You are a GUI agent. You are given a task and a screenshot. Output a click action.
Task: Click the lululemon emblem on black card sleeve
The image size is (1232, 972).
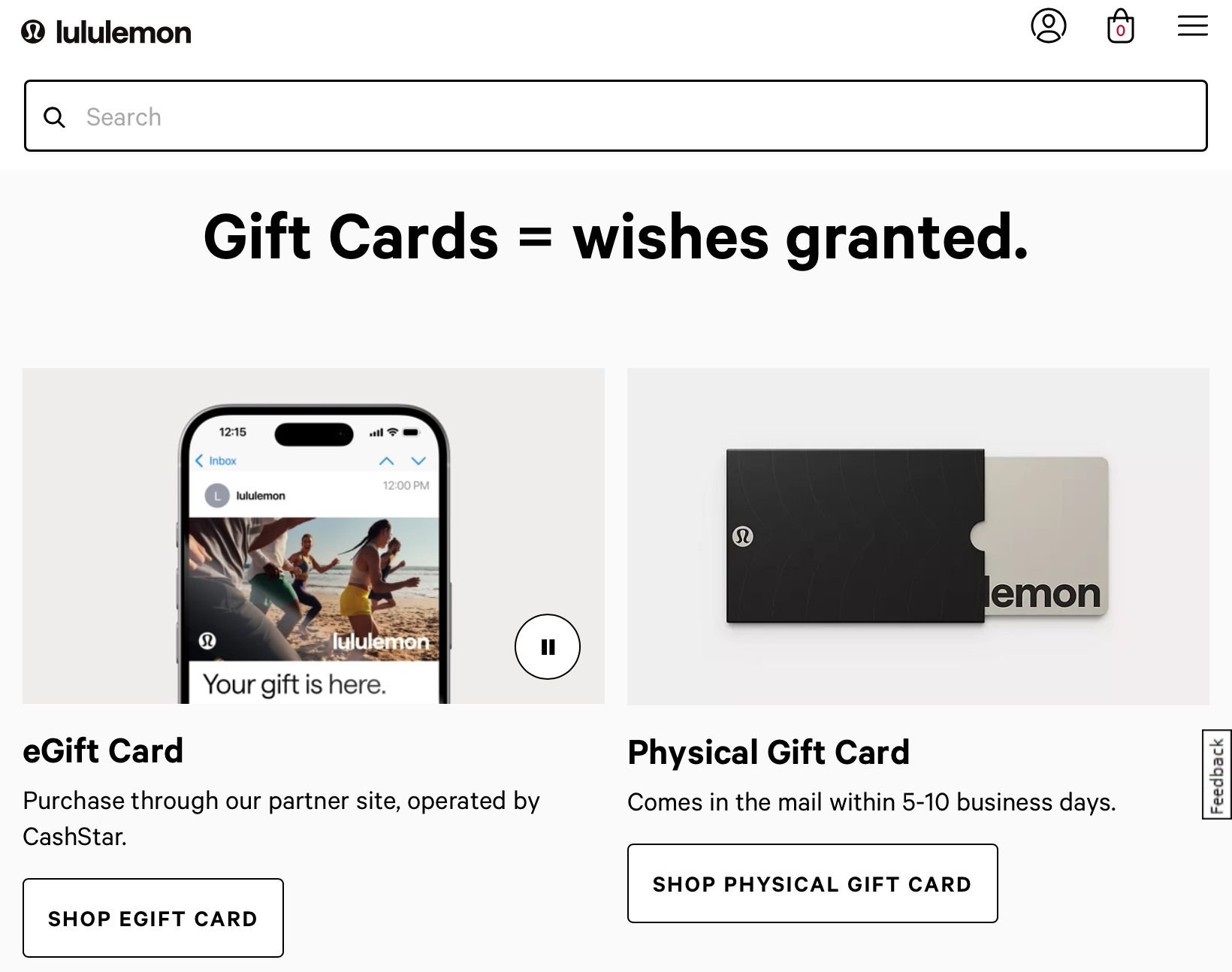743,536
